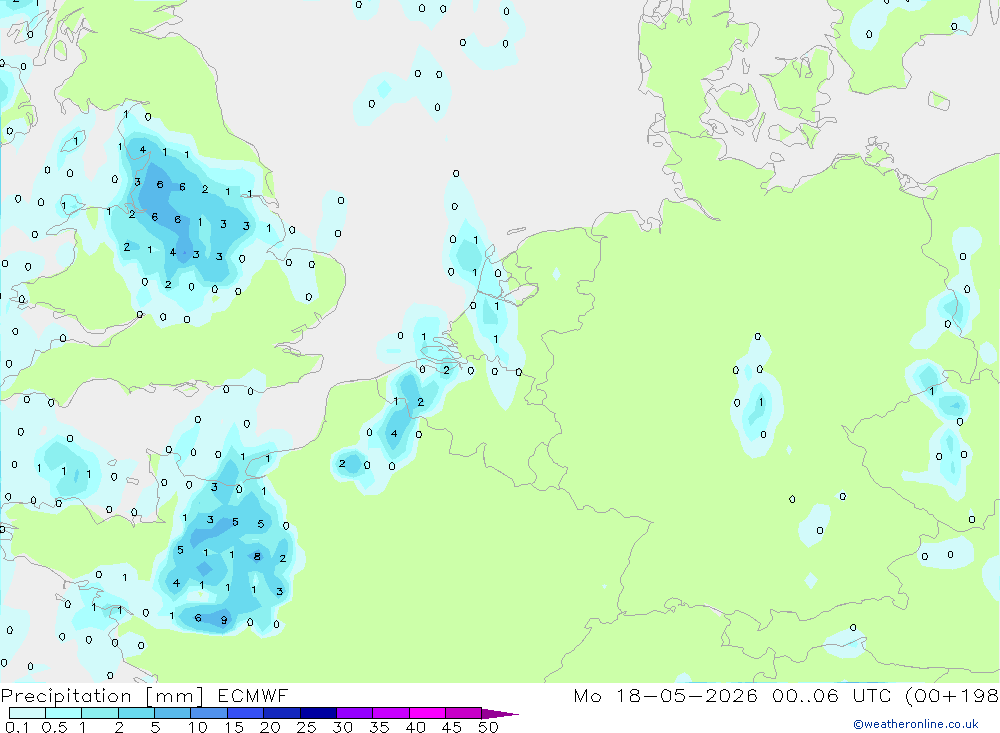Click the legend arrow tip above 50 mm
This screenshot has width=1000, height=733.
point(500,713)
